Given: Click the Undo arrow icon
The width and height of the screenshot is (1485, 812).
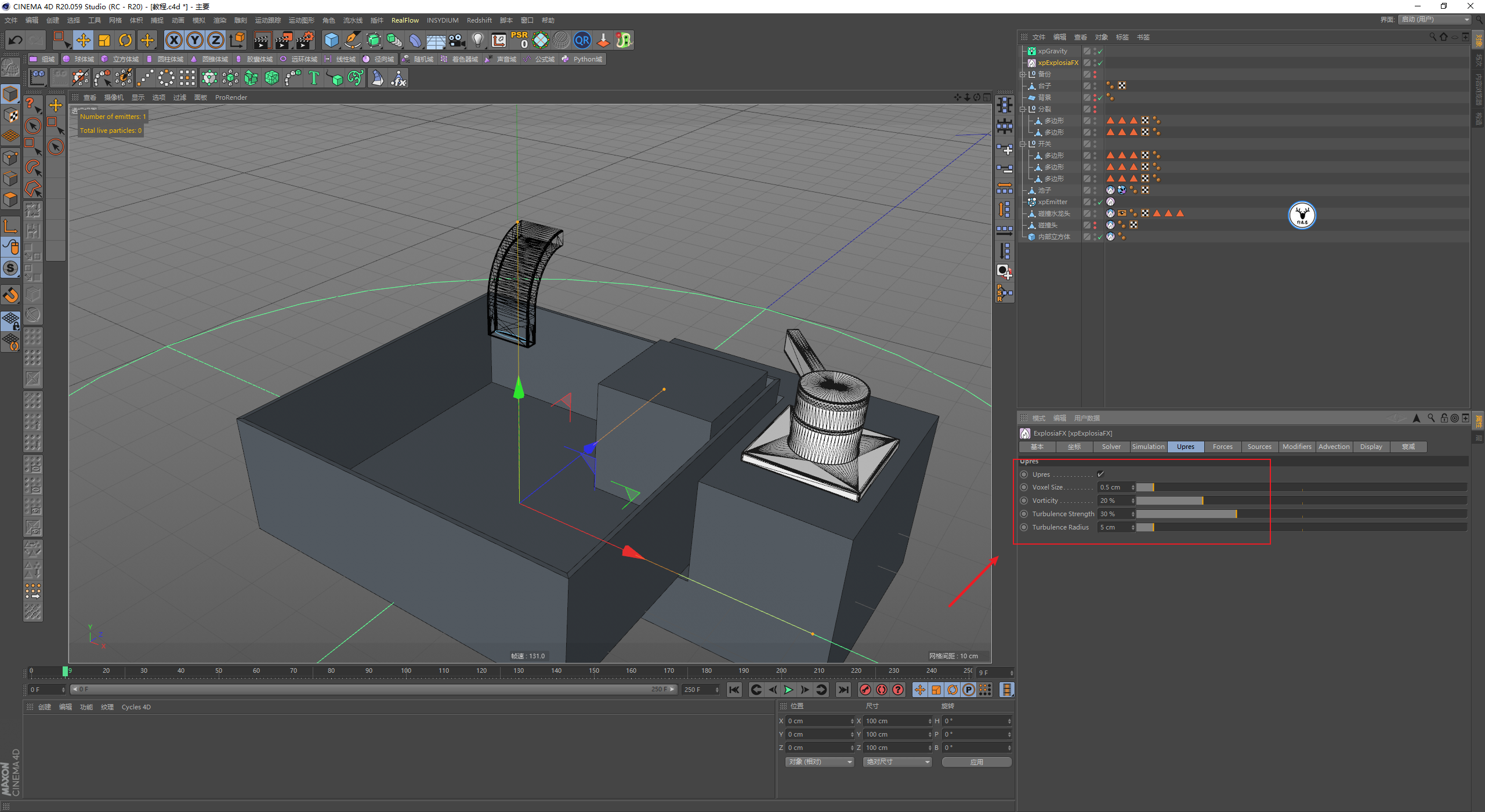Looking at the screenshot, I should 16,40.
